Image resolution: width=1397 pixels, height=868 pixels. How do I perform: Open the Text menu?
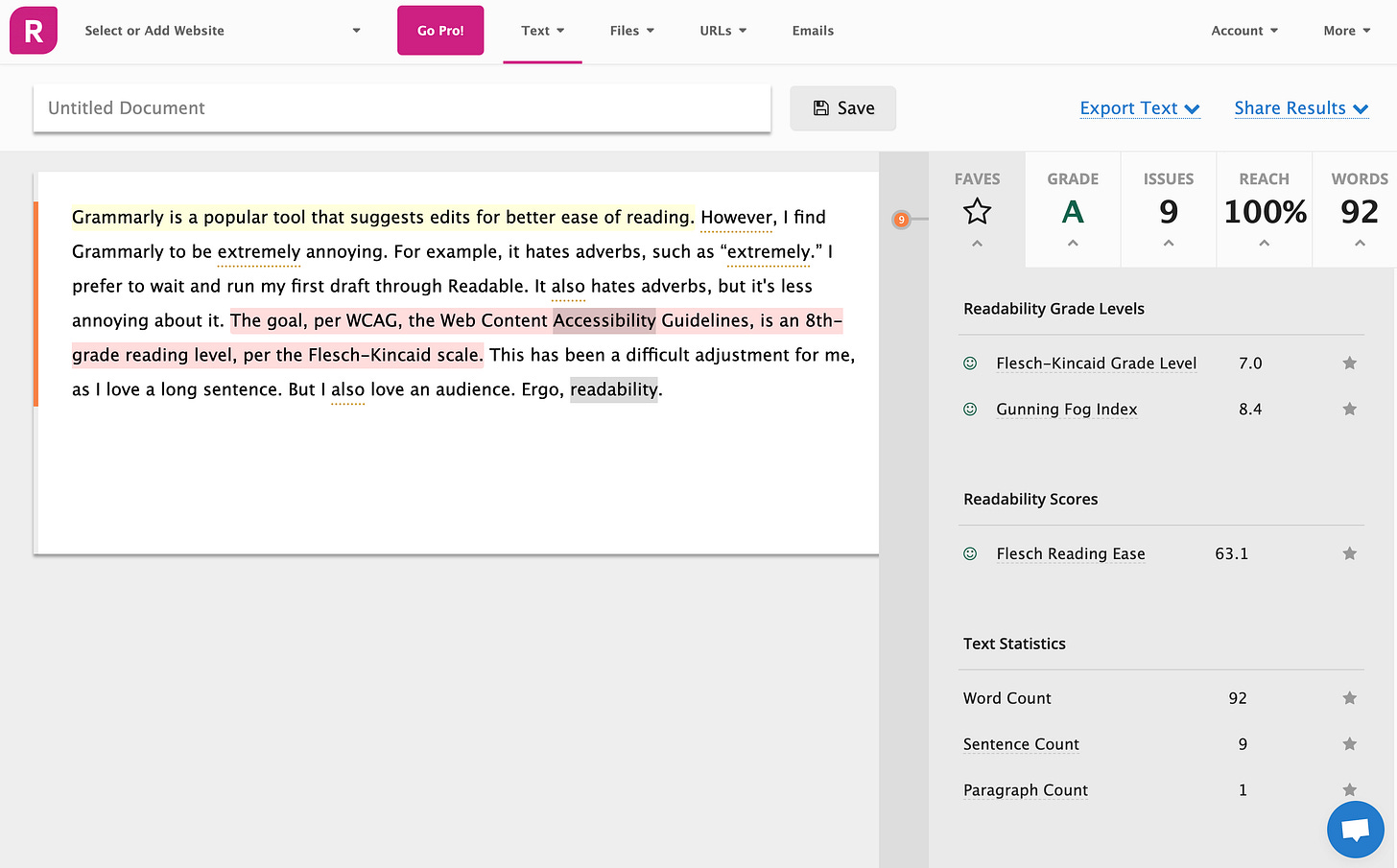pyautogui.click(x=542, y=31)
